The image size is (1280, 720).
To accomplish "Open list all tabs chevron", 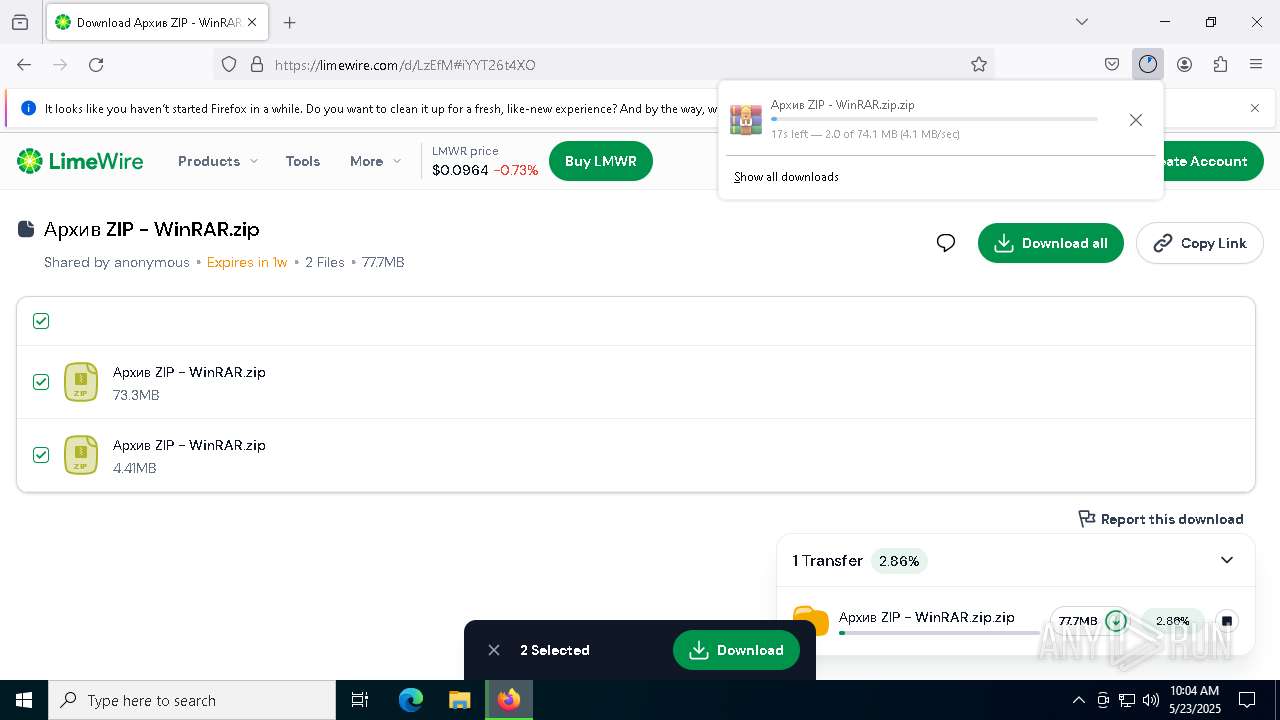I will pos(1081,22).
